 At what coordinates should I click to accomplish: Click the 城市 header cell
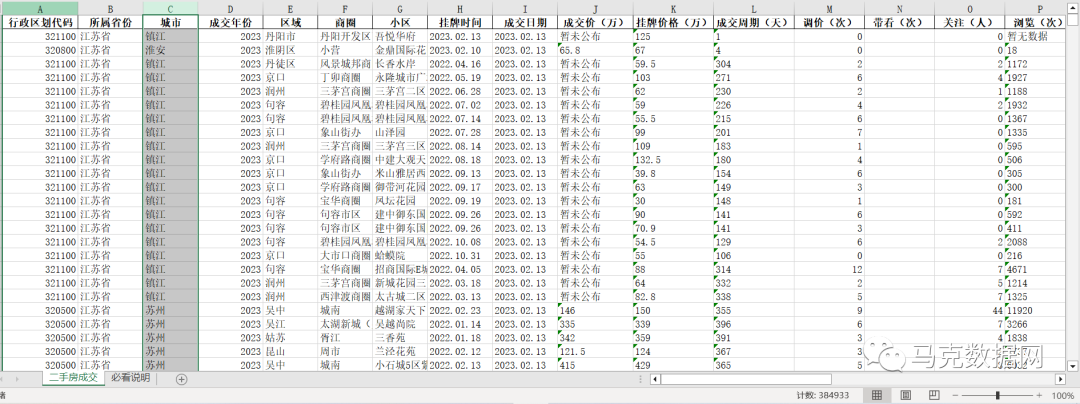[x=170, y=22]
